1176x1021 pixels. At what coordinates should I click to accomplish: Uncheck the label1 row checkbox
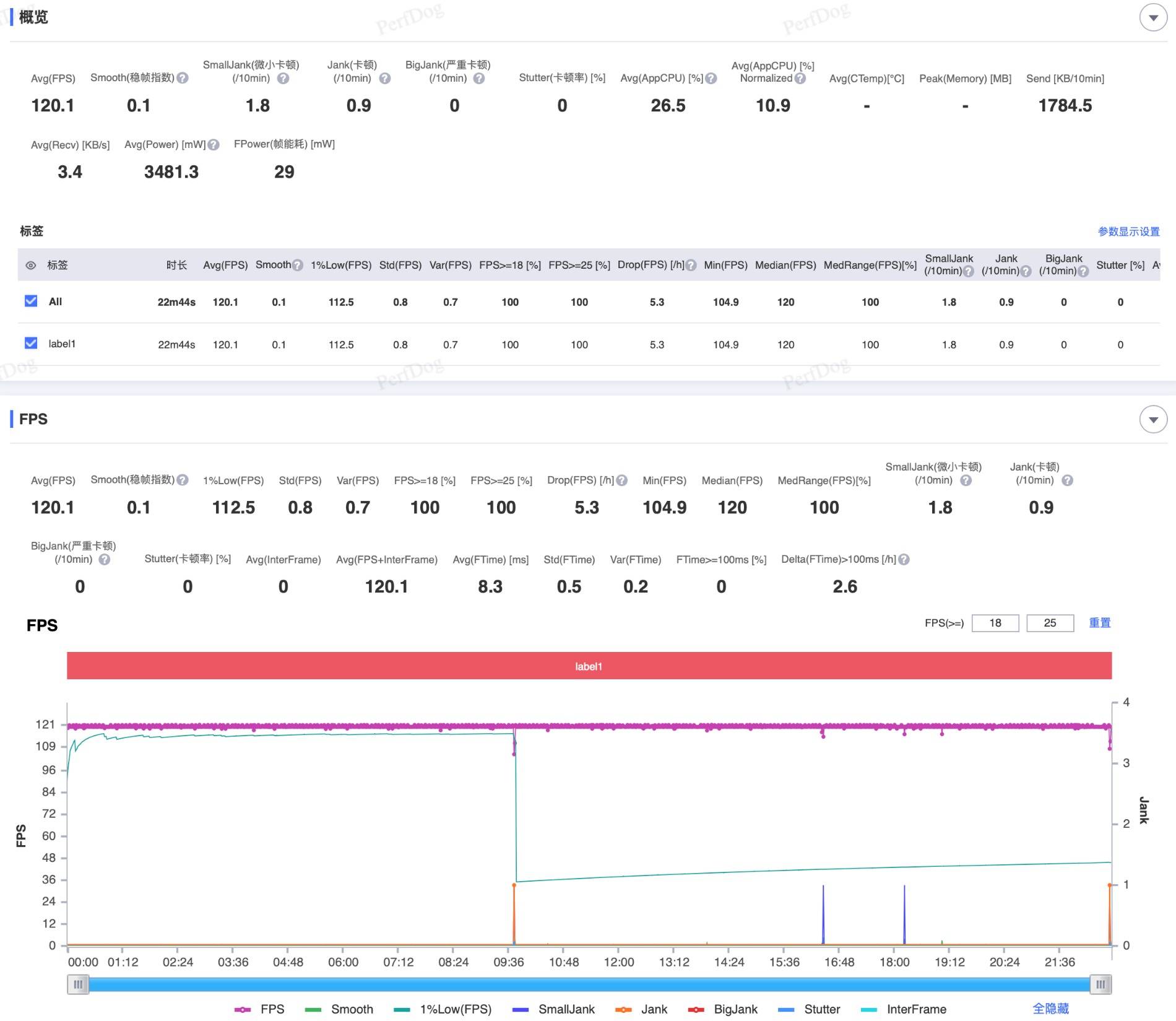(x=31, y=343)
